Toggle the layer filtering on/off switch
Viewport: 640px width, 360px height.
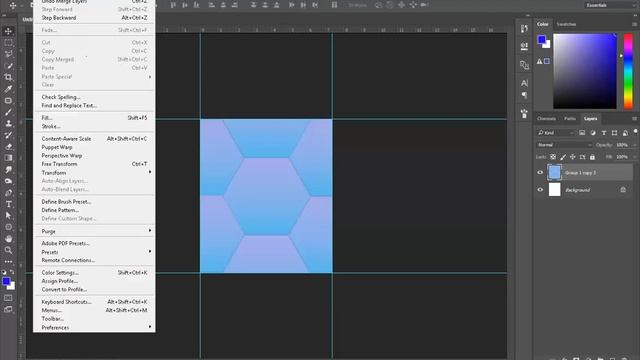[x=635, y=131]
